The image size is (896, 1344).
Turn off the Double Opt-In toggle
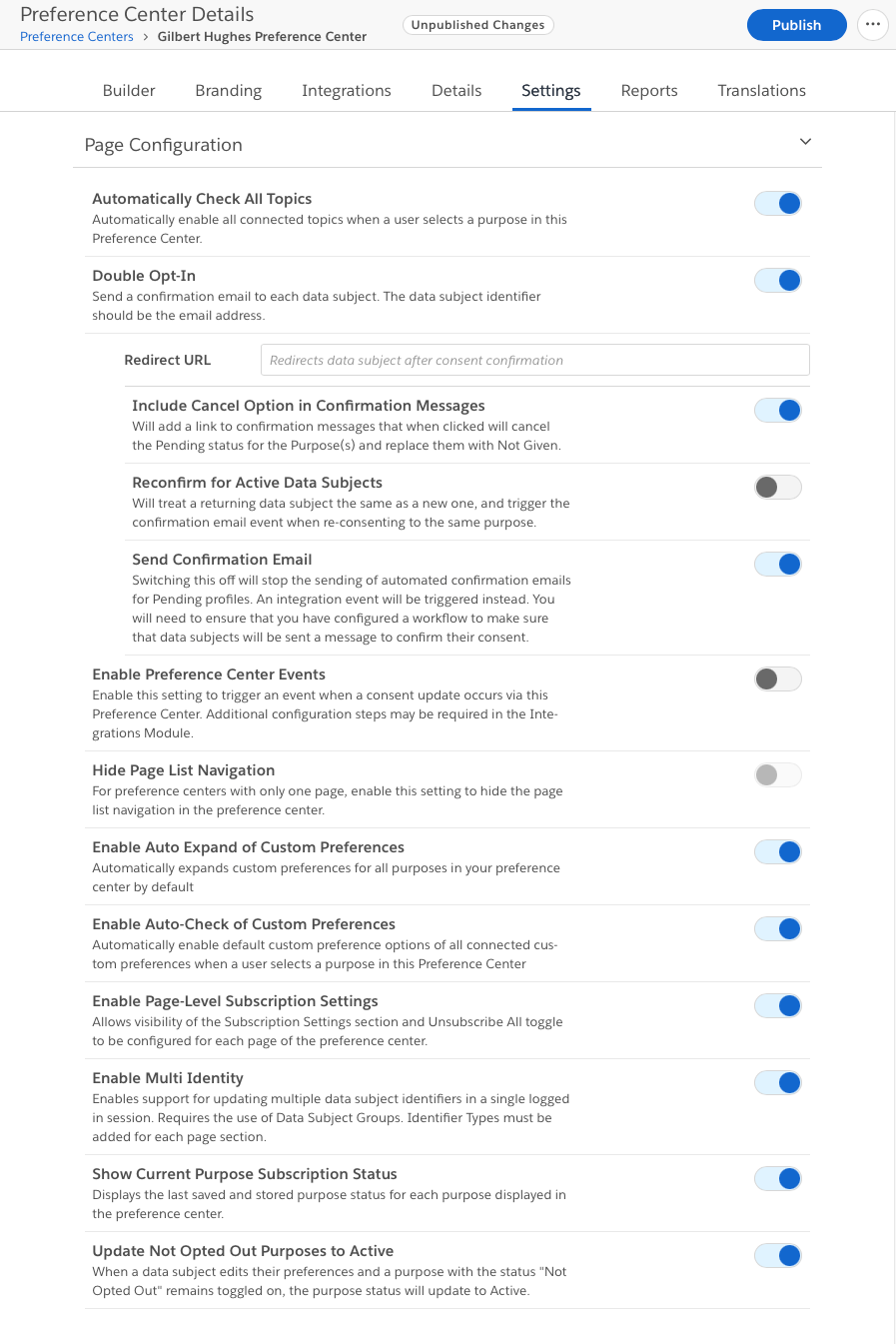(778, 281)
